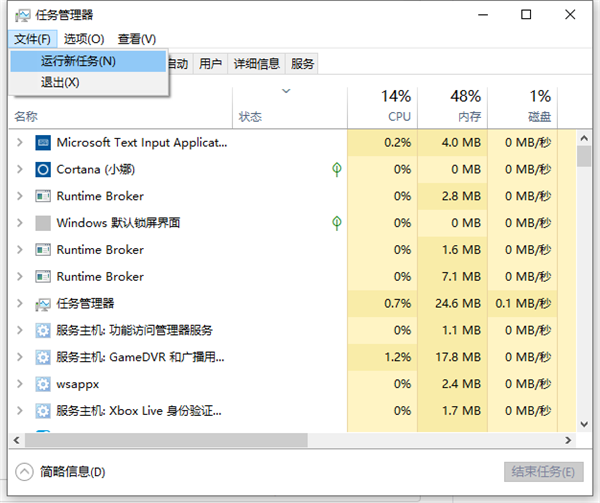Click the Xbox Live service host gear icon
This screenshot has height=503, width=600.
tap(43, 411)
